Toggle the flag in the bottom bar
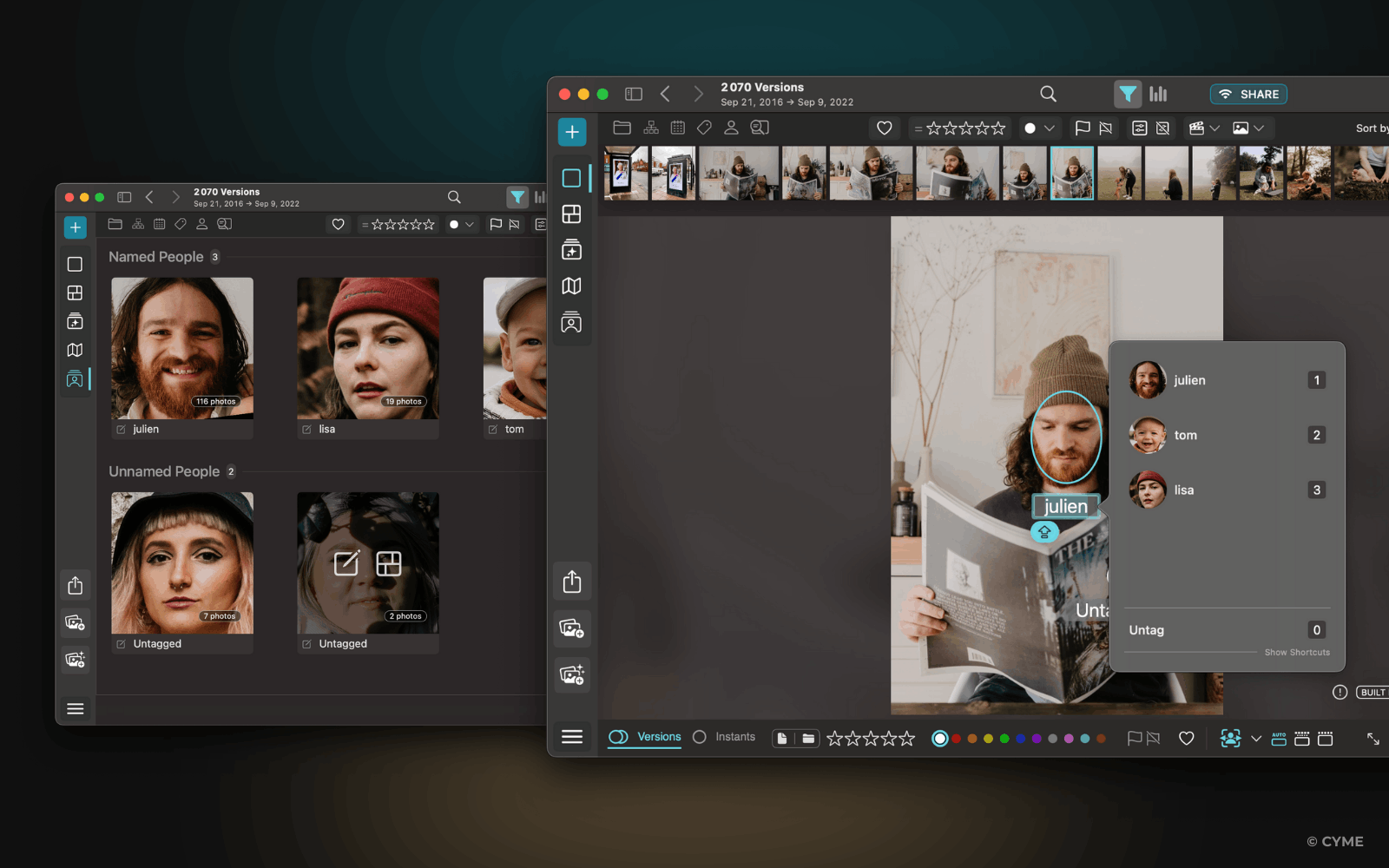 coord(1134,739)
